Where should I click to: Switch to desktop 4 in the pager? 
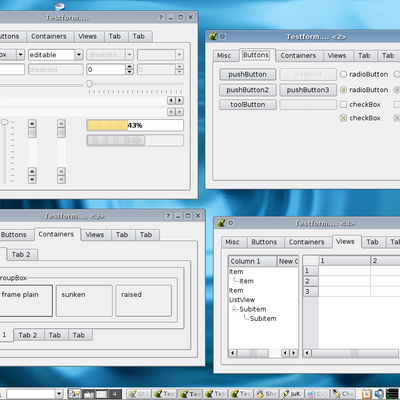[115, 394]
